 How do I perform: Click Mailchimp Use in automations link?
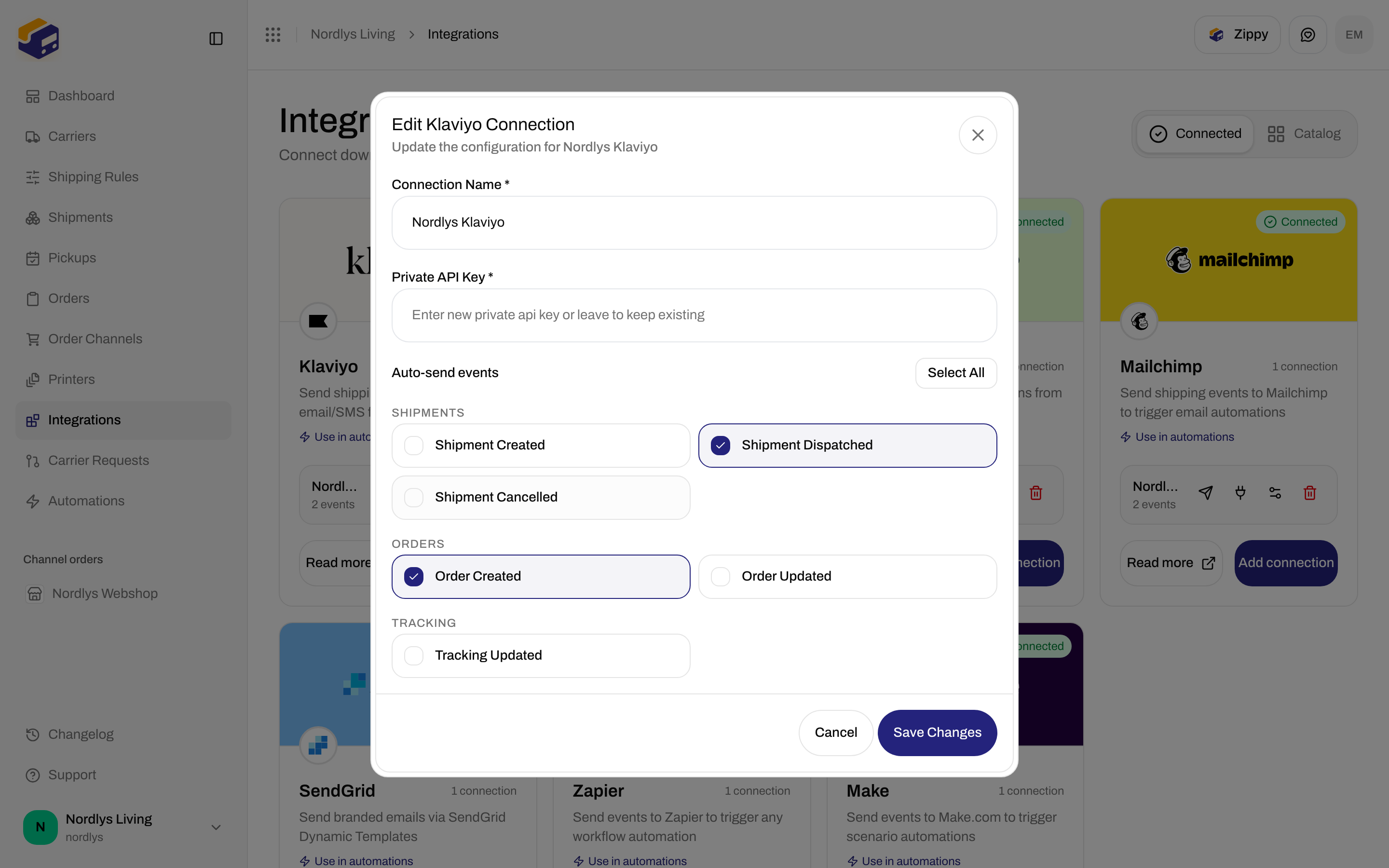1177,437
